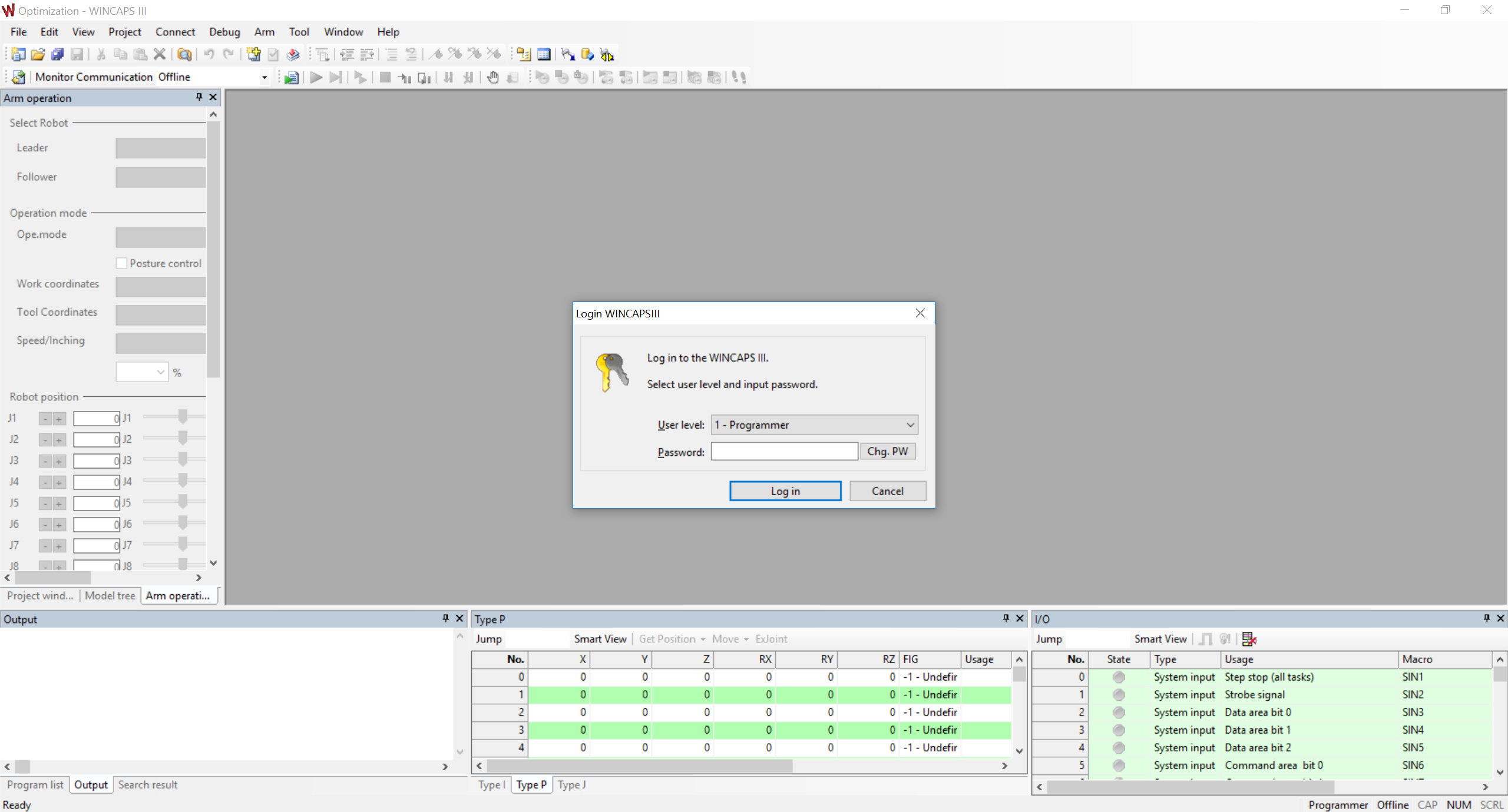Click the hand pan tool icon
The height and width of the screenshot is (812, 1508).
[492, 77]
